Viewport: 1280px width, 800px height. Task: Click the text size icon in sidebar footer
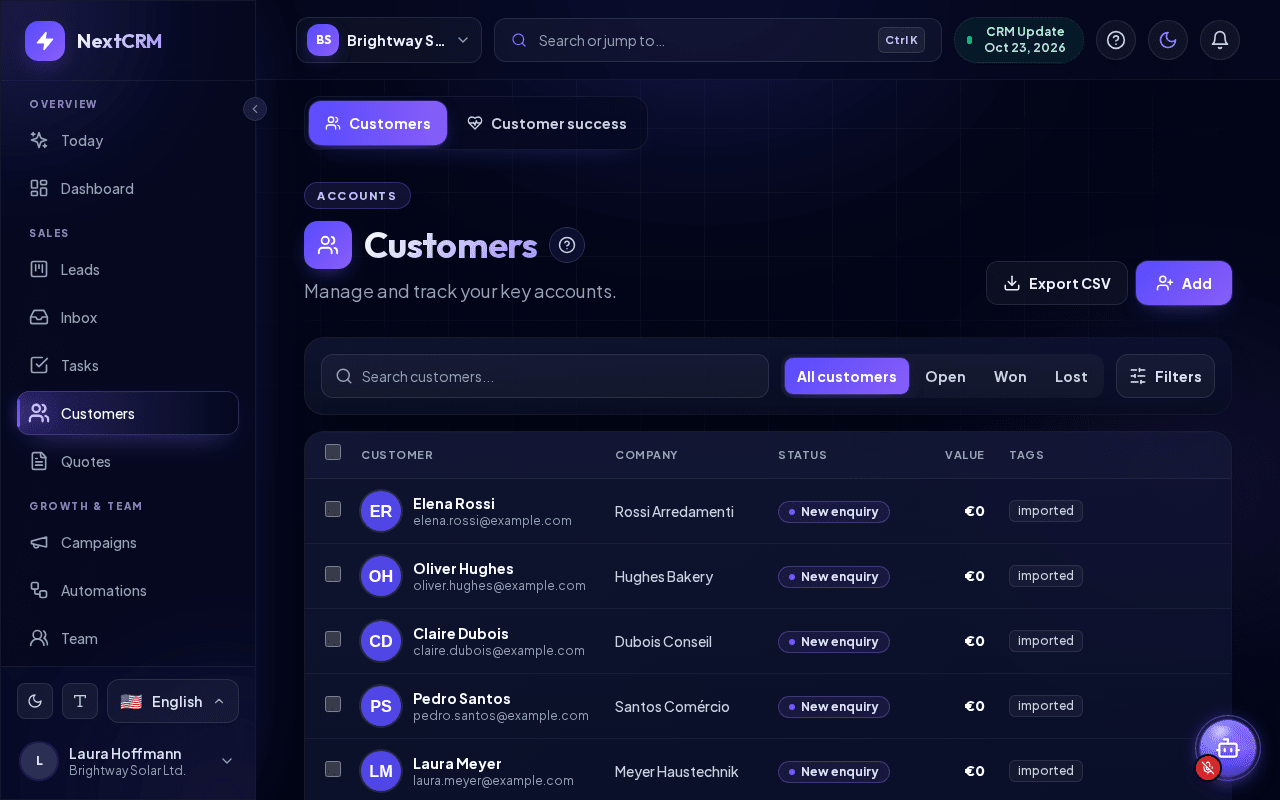[x=80, y=701]
